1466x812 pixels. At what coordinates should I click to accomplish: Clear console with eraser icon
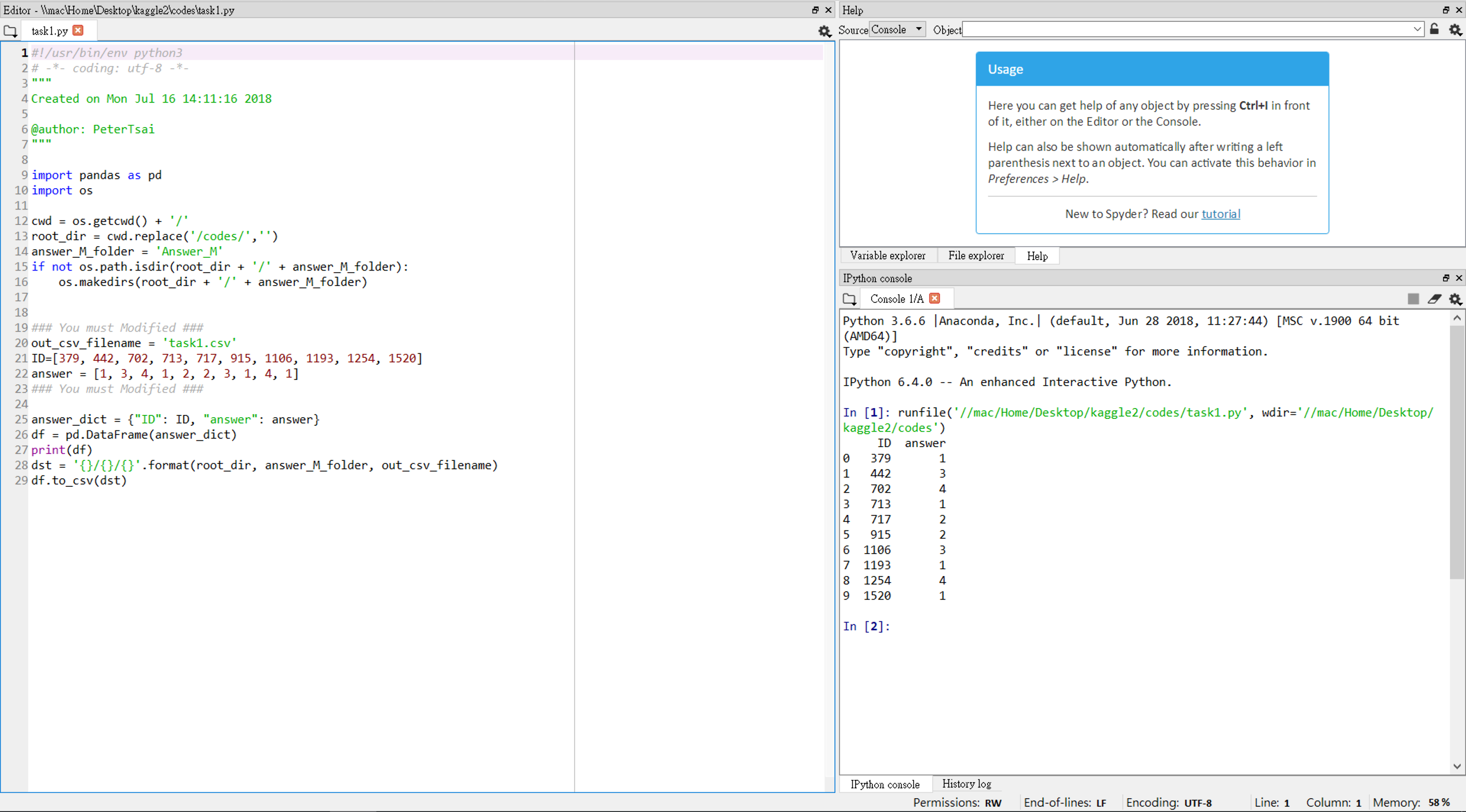point(1434,299)
